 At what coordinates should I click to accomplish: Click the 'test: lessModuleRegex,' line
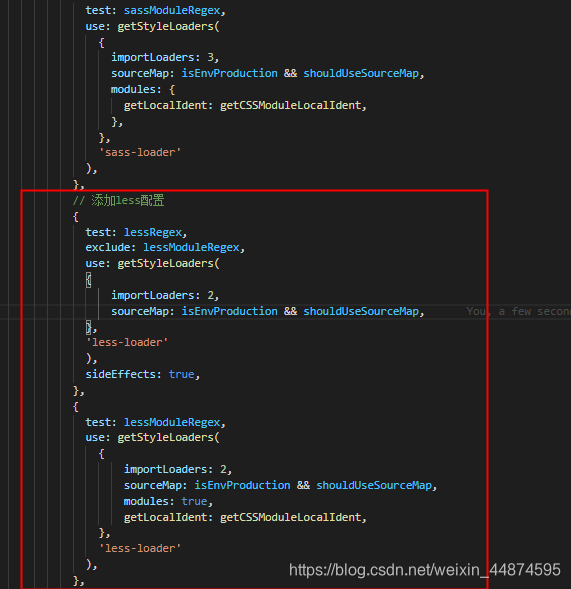[155, 422]
